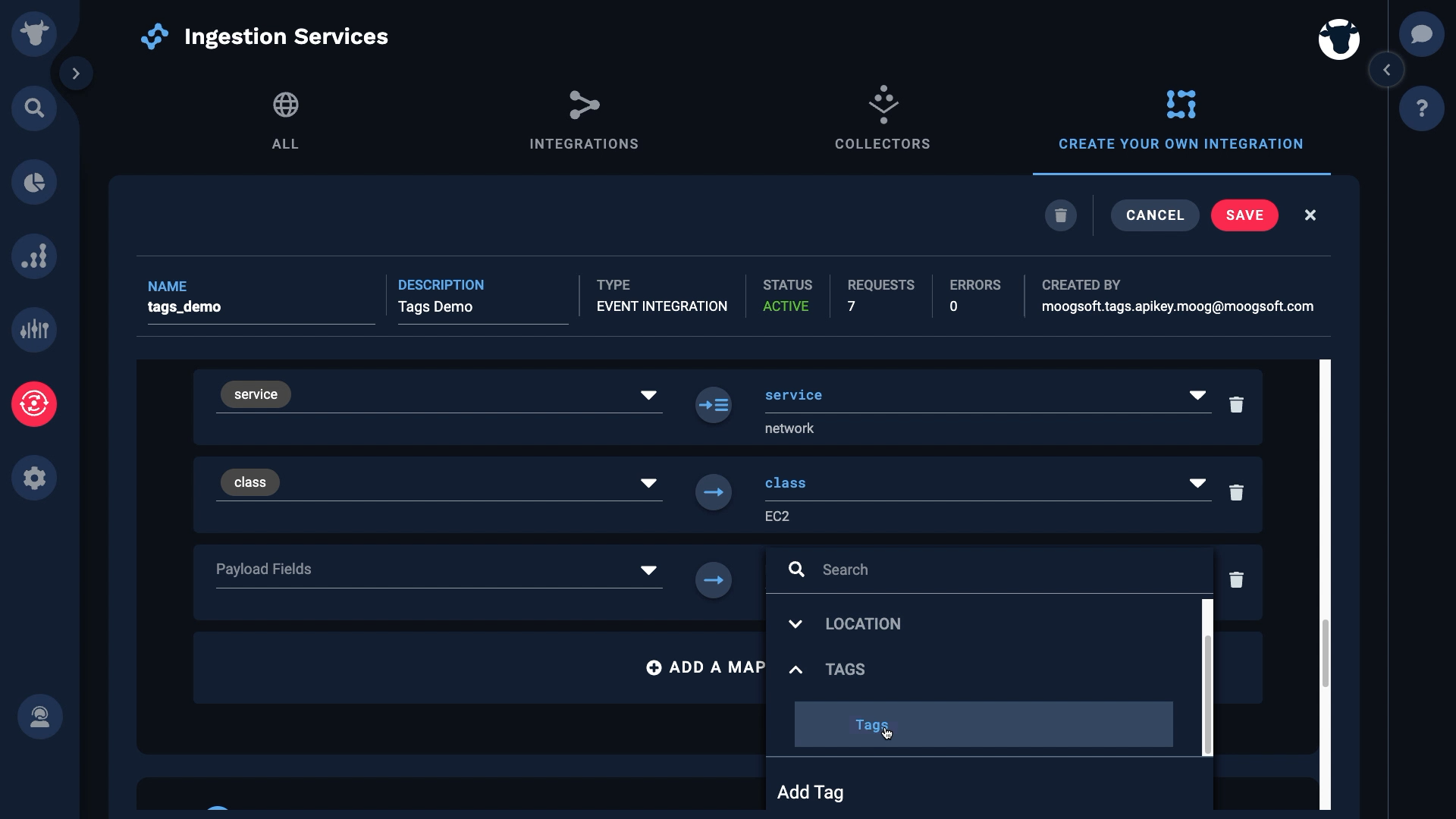The height and width of the screenshot is (819, 1456).
Task: Open the help question mark icon
Action: click(x=1421, y=108)
